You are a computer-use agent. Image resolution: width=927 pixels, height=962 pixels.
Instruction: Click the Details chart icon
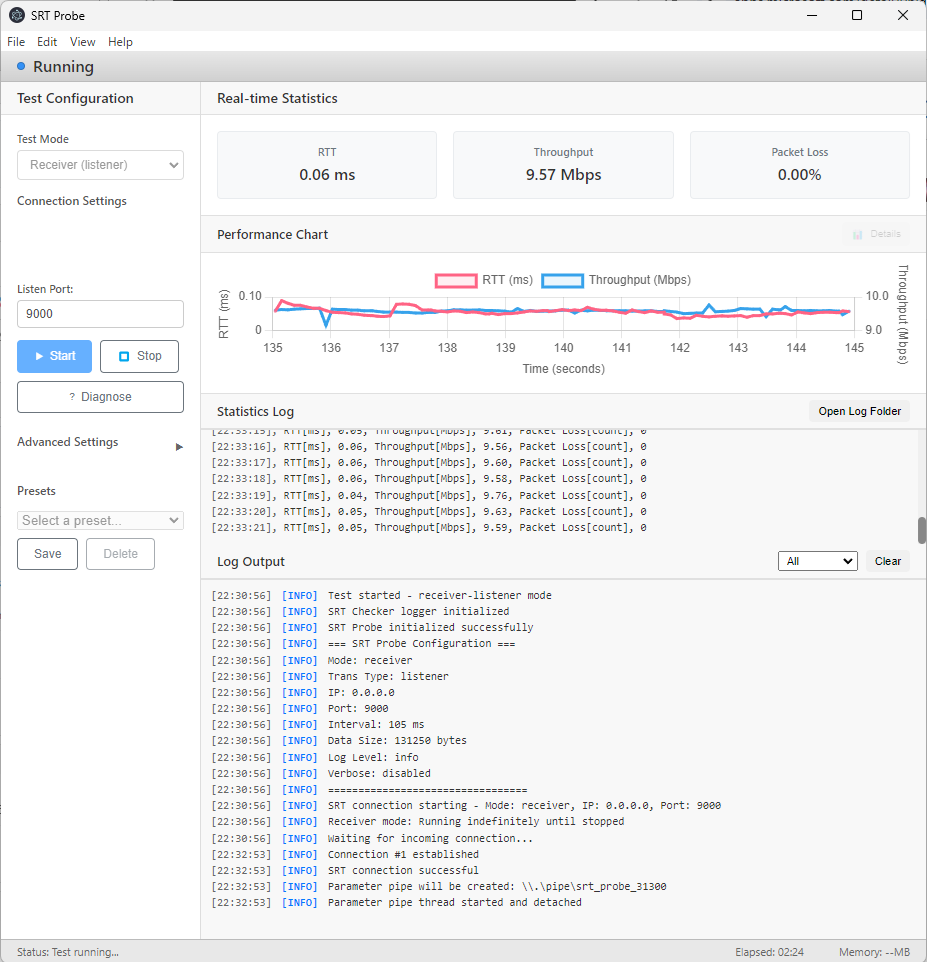pos(858,234)
